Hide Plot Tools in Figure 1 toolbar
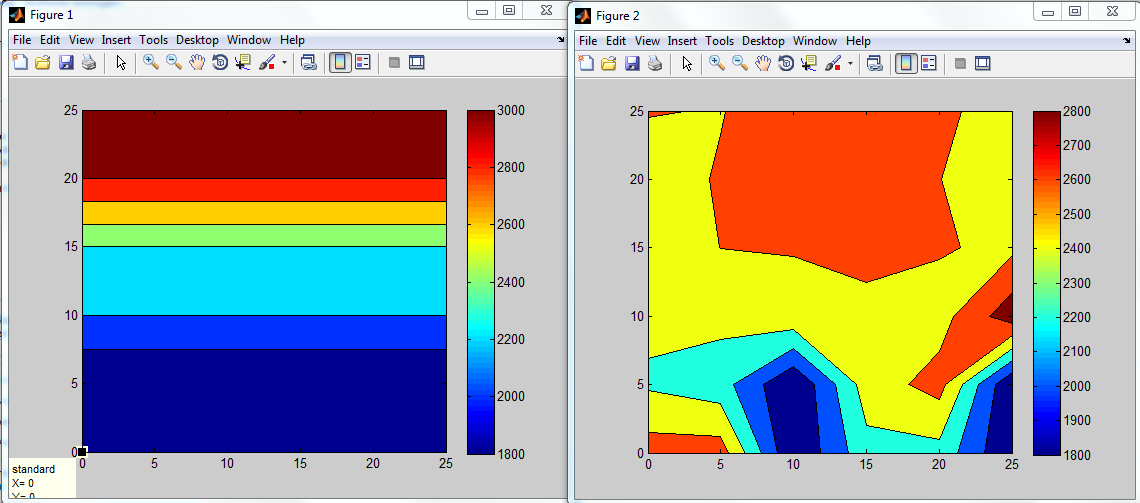1140x503 pixels. pos(394,62)
